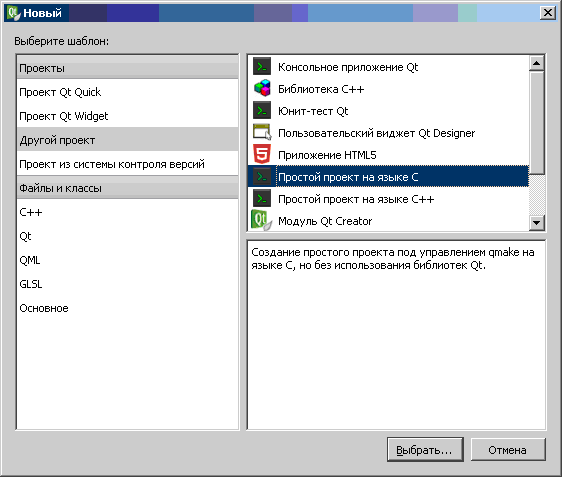Viewport: 562px width, 477px height.
Task: Select the Простой проект на языке C++ icon
Action: [x=262, y=199]
